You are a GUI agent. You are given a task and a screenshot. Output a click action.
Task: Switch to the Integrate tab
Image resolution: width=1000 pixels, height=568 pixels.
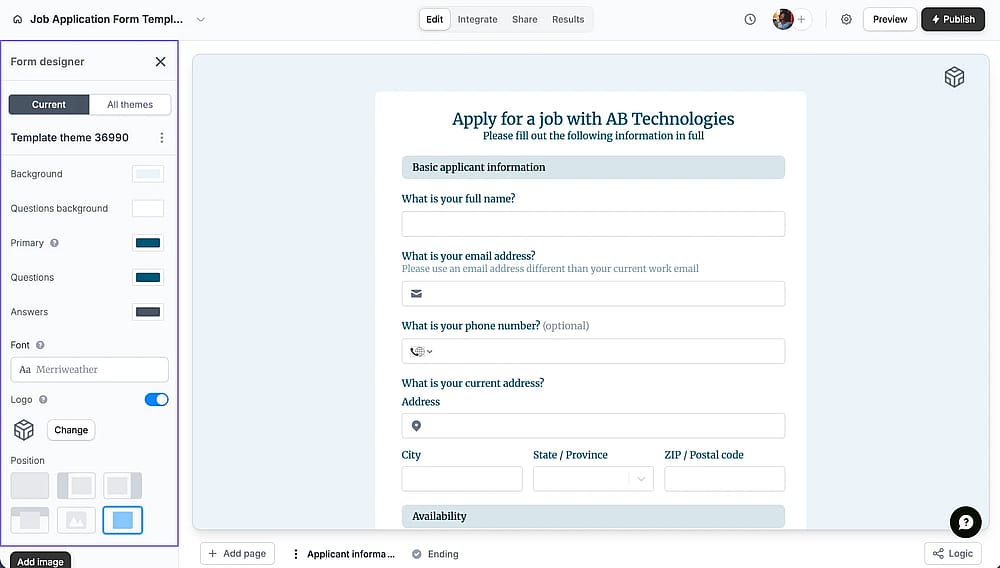[x=477, y=19]
